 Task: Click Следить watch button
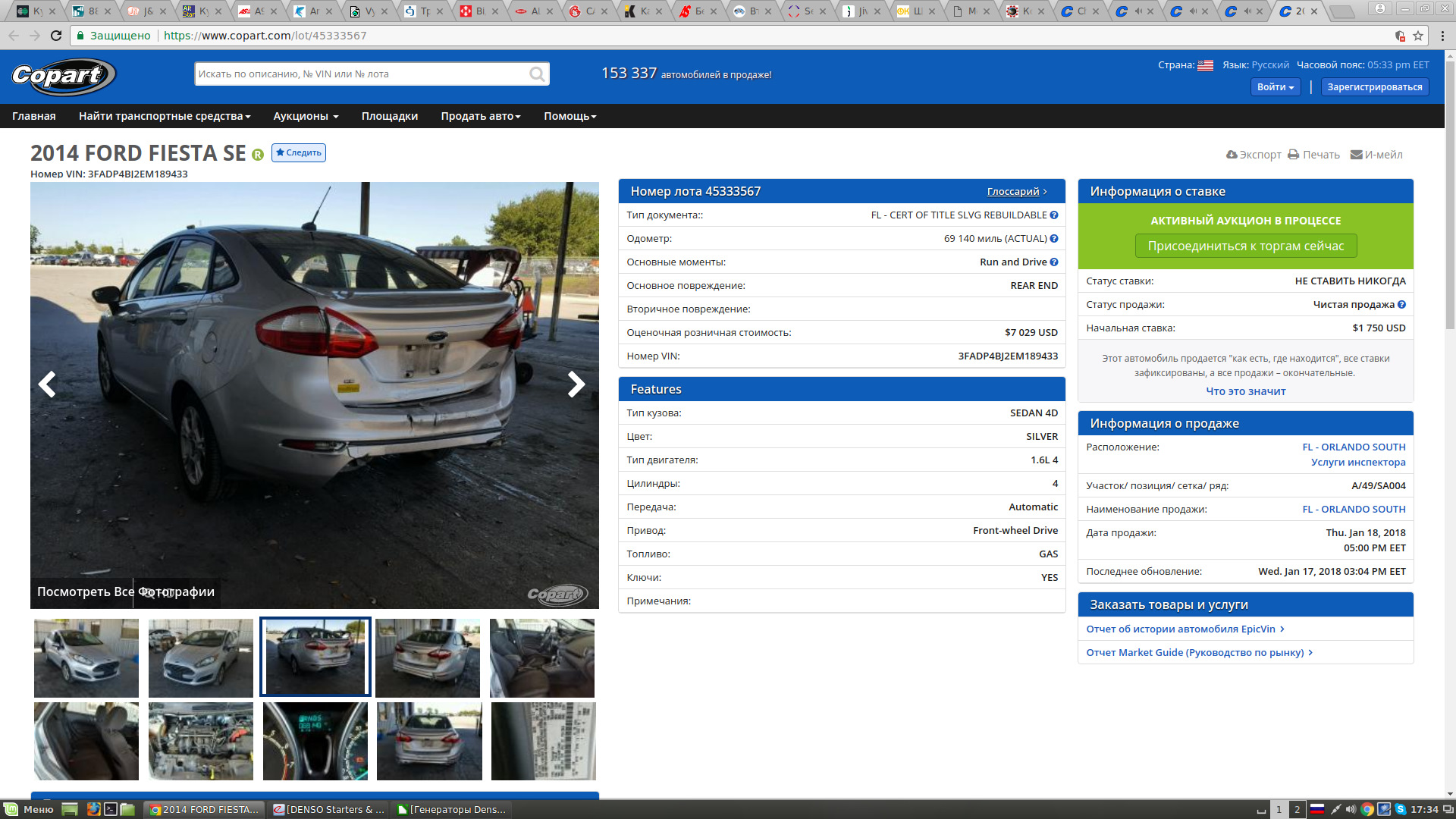tap(299, 152)
